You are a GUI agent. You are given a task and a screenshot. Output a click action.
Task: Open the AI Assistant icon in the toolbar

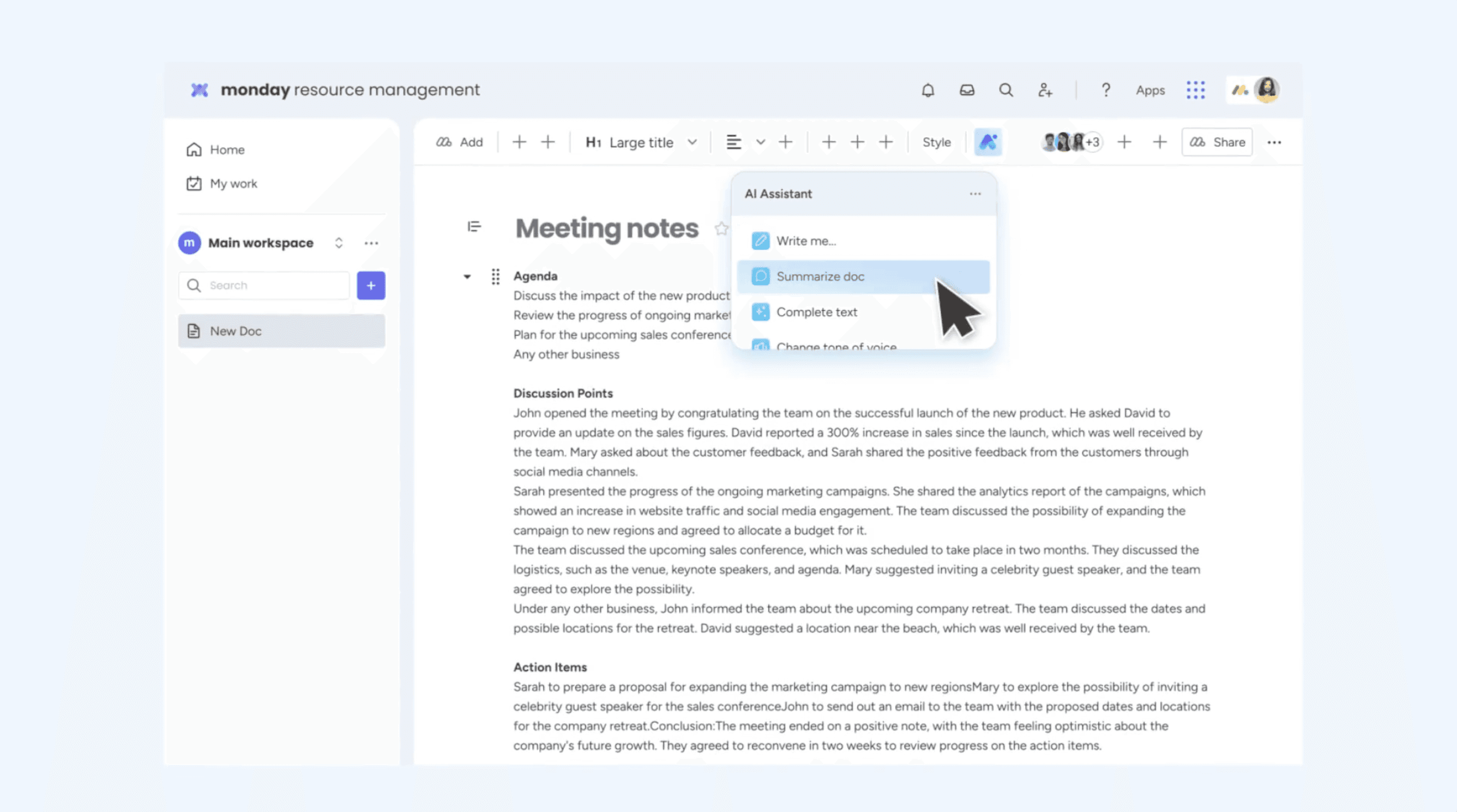coord(988,142)
